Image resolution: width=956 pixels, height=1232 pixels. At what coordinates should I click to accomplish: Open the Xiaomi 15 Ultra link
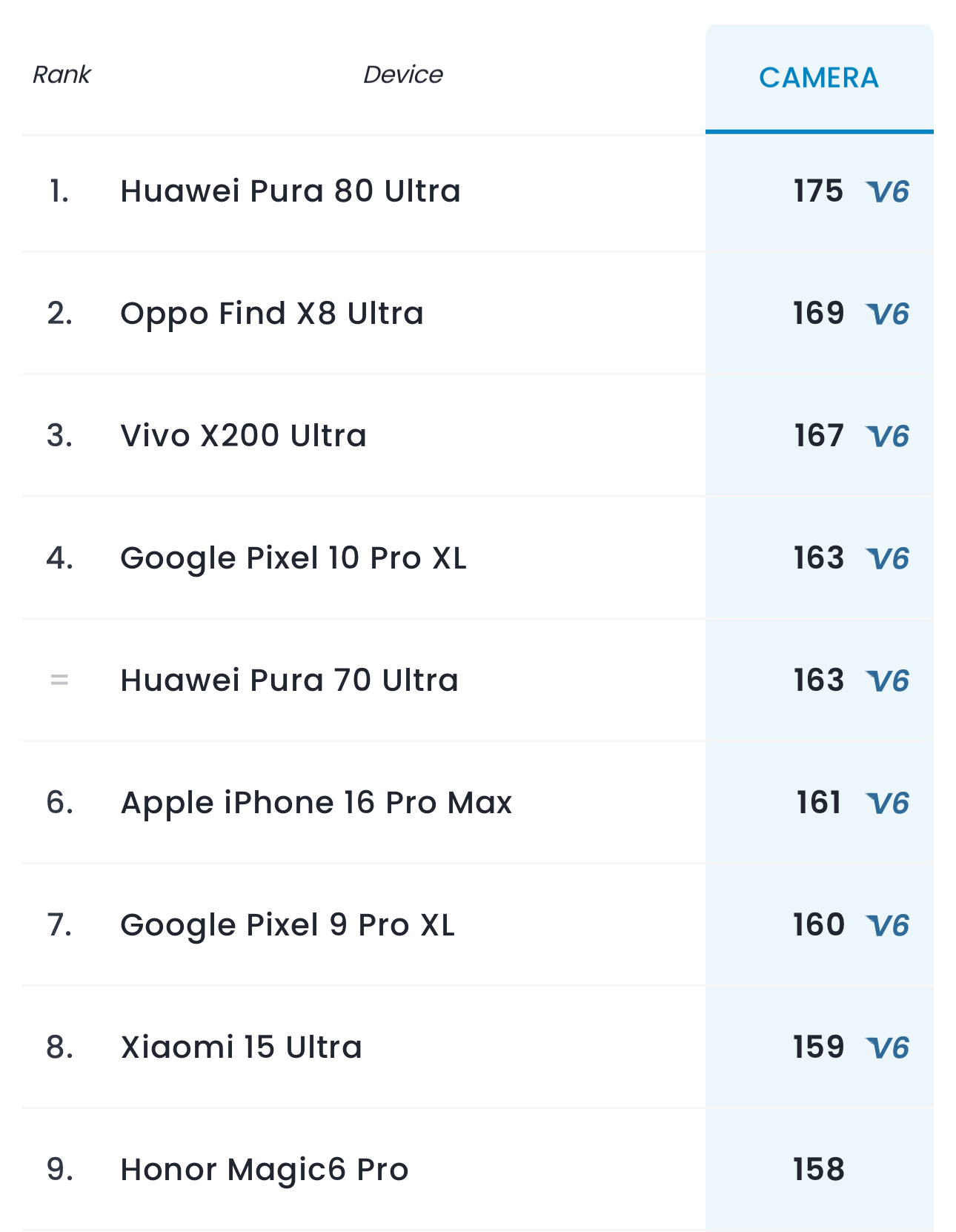[241, 1047]
